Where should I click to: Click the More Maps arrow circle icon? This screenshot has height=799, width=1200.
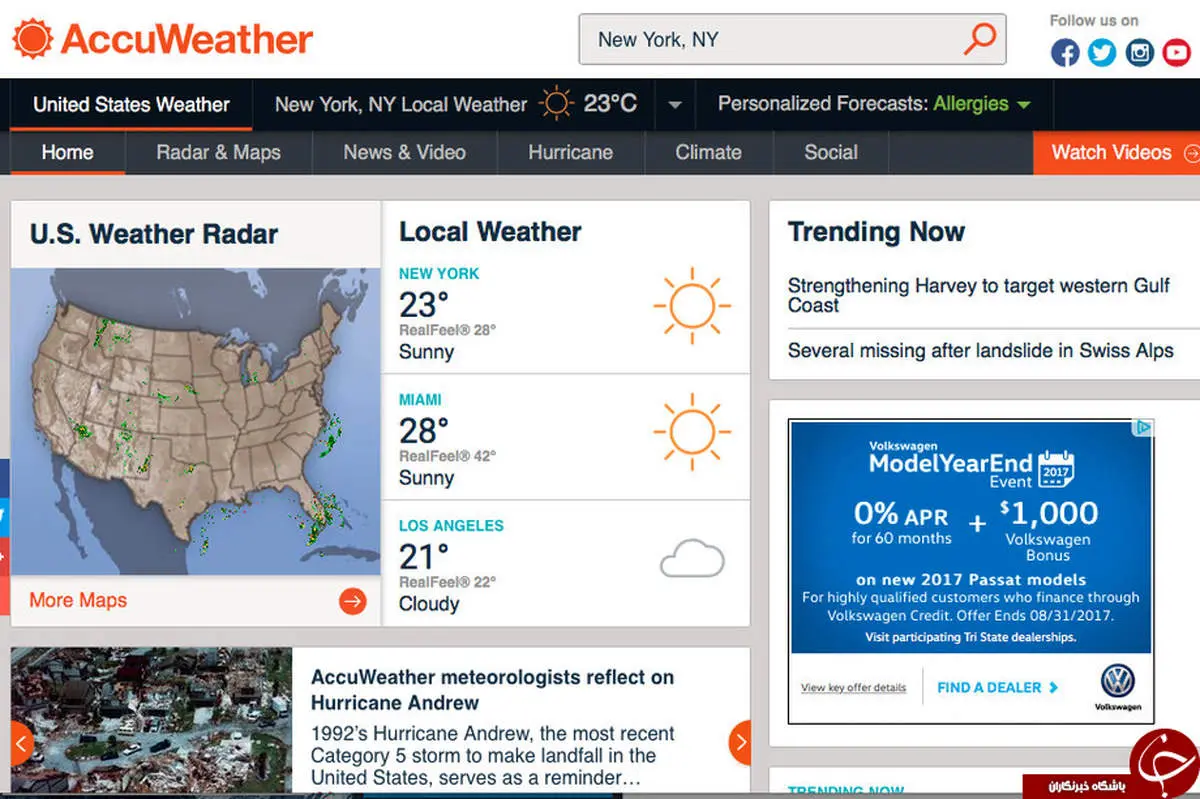[x=352, y=601]
